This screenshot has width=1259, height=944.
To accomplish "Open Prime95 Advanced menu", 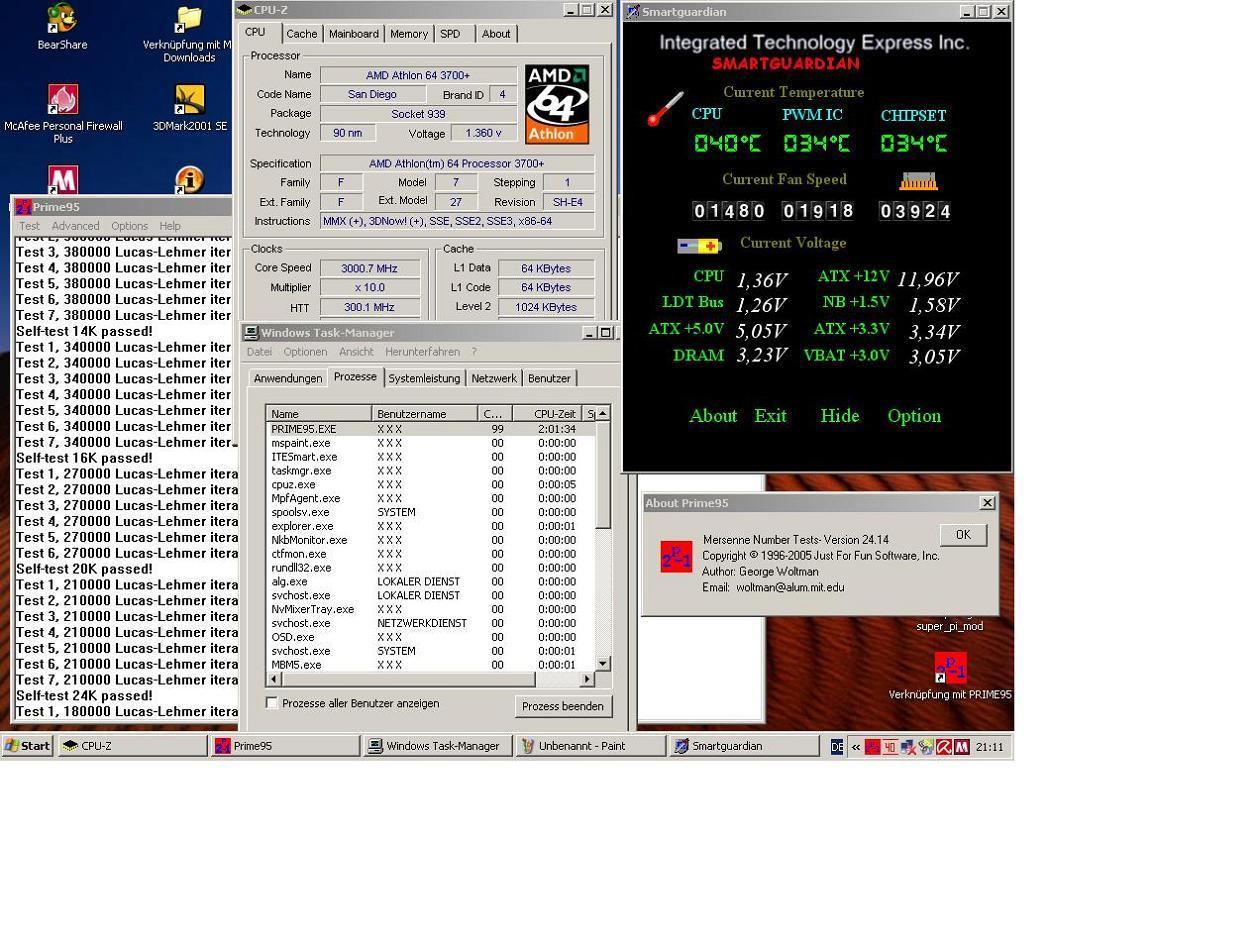I will point(75,226).
